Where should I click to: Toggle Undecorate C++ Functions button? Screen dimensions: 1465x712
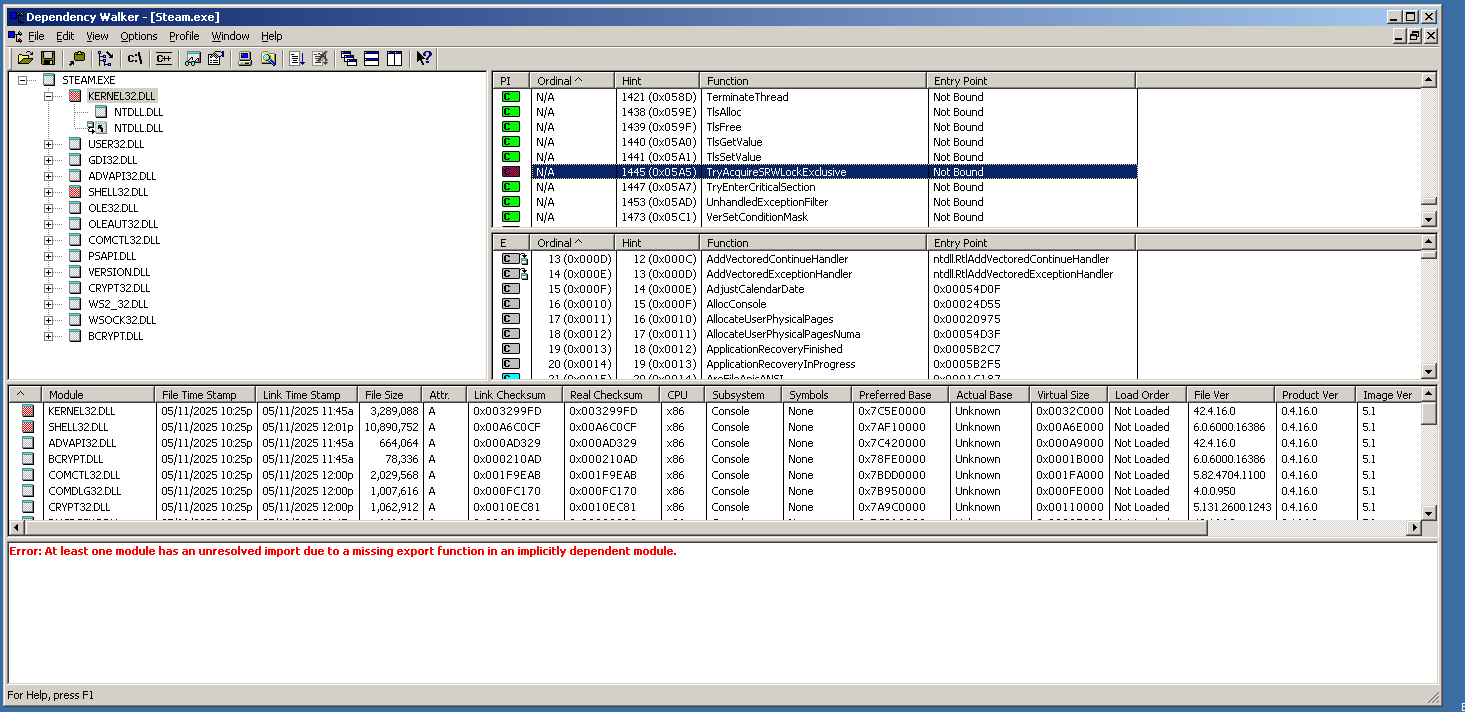coord(165,58)
